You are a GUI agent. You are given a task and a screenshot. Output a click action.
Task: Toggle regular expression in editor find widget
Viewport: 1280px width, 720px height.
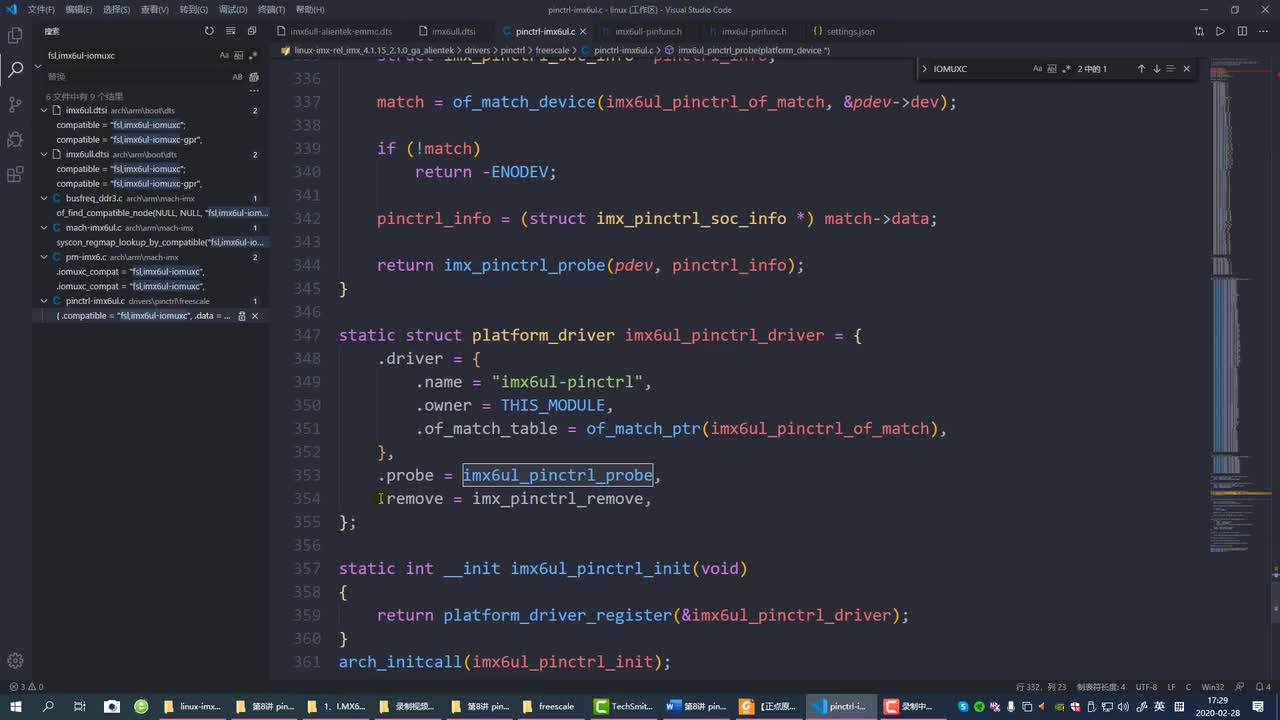click(1066, 69)
